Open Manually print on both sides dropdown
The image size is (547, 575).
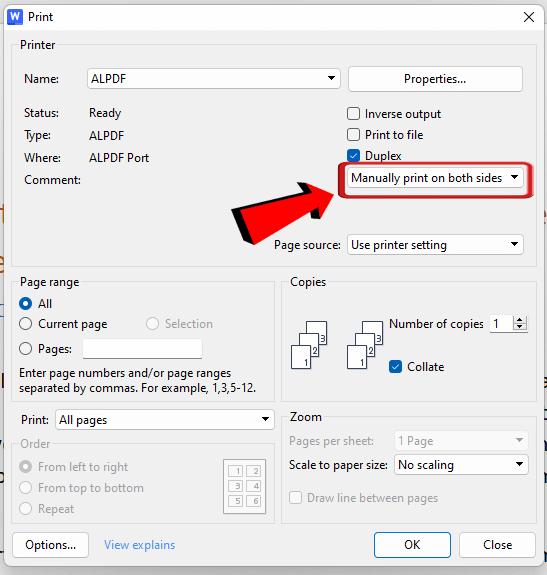435,178
